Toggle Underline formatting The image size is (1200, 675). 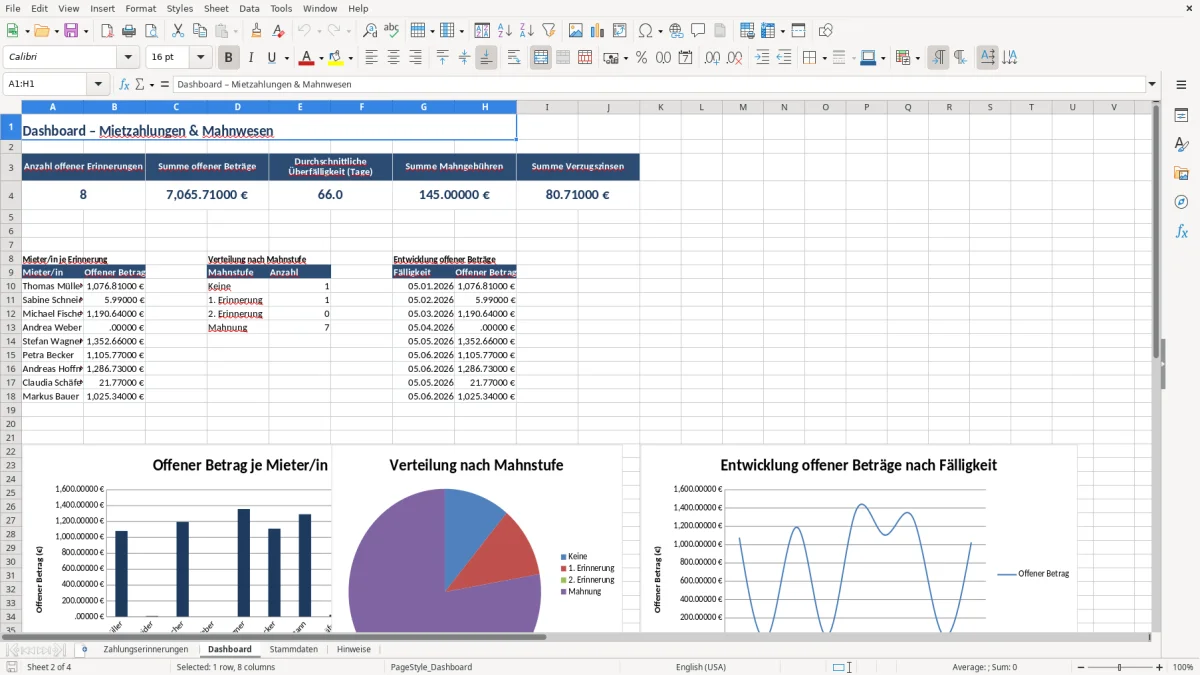[x=271, y=58]
